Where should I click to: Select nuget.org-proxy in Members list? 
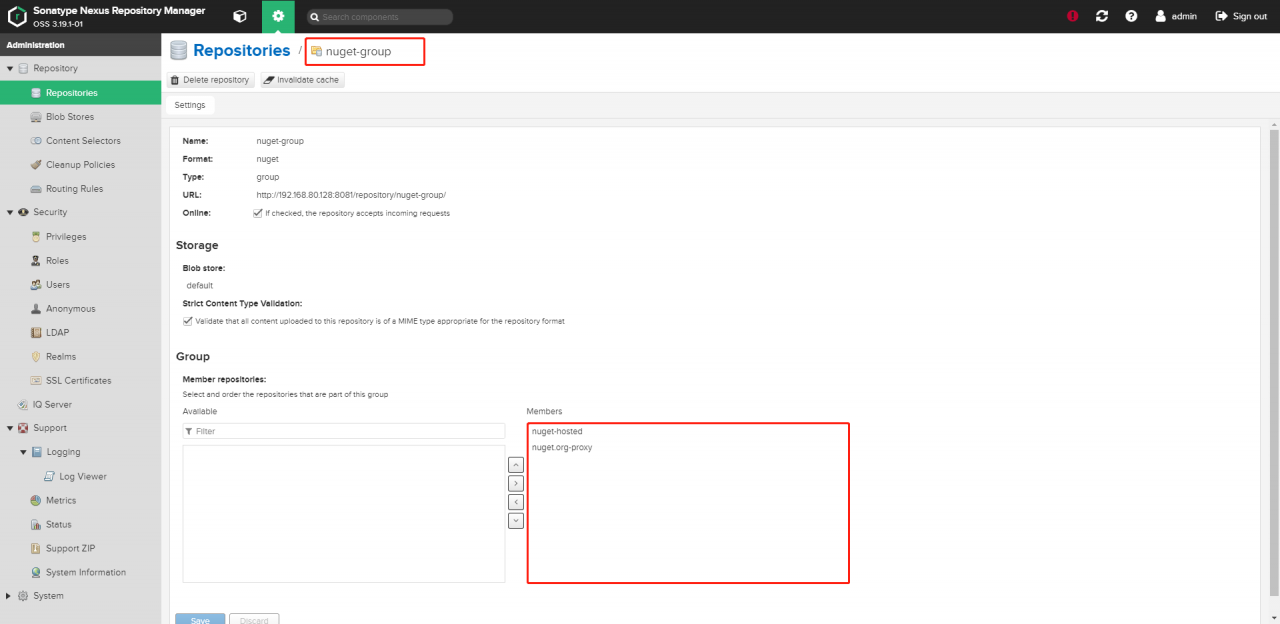click(562, 447)
